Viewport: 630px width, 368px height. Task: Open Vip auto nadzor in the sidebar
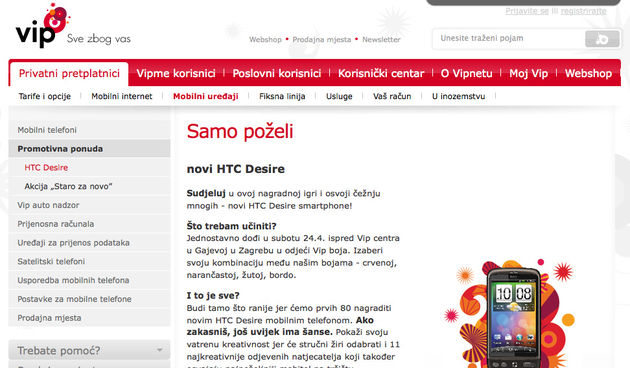pyautogui.click(x=89, y=205)
